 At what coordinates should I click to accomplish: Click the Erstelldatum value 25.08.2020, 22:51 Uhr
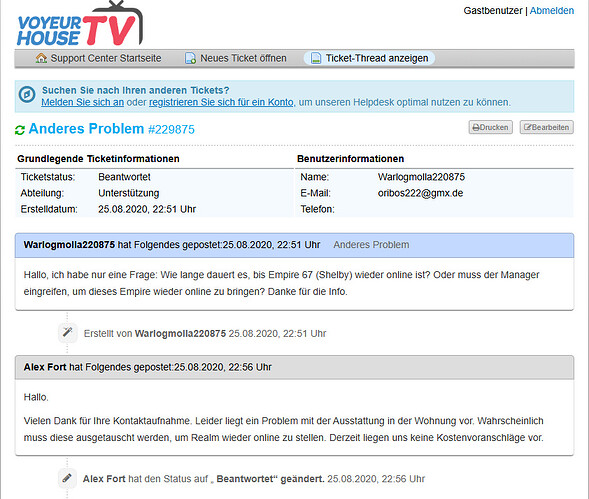point(147,209)
